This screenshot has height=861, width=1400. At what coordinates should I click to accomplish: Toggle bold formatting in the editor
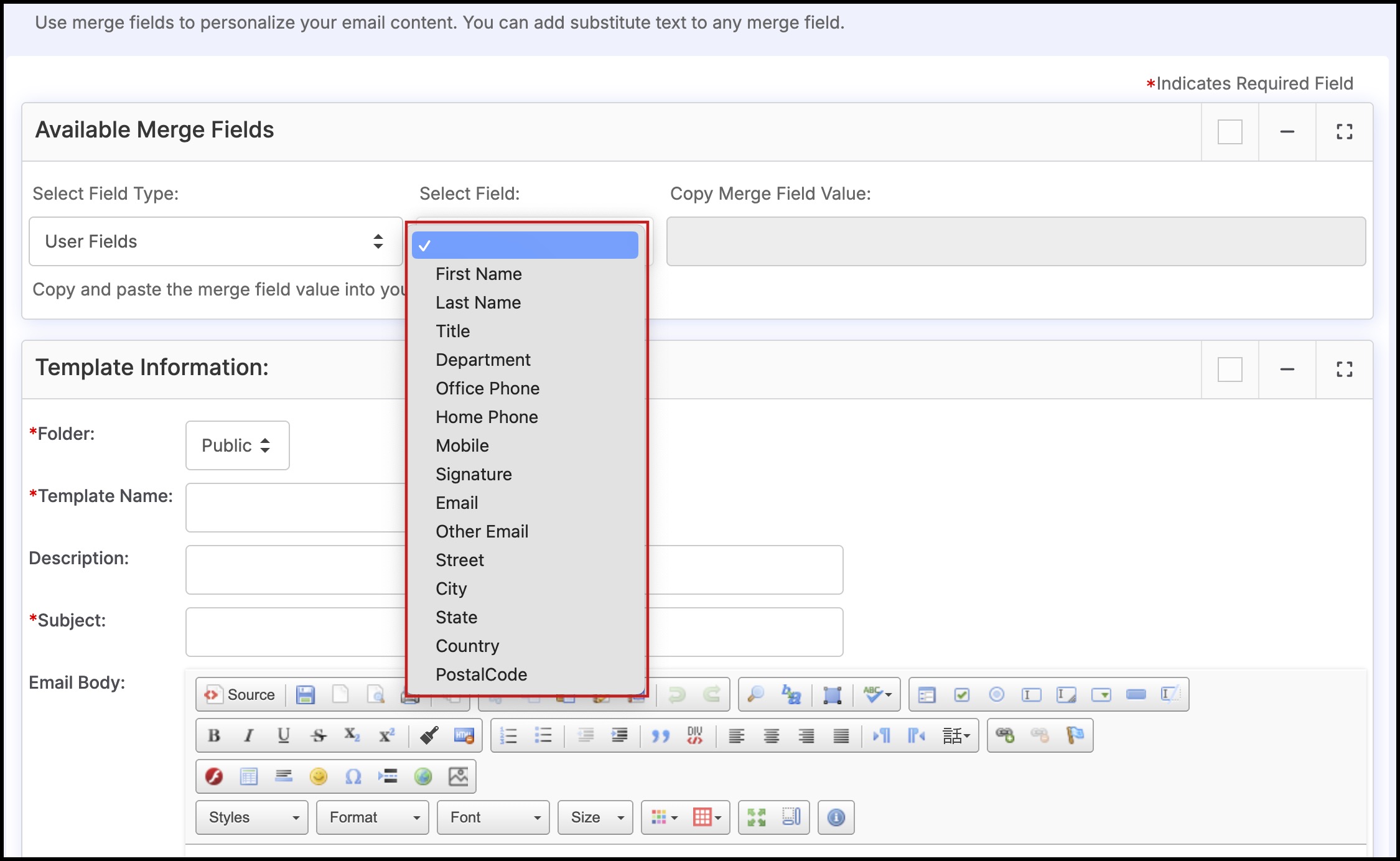click(214, 735)
